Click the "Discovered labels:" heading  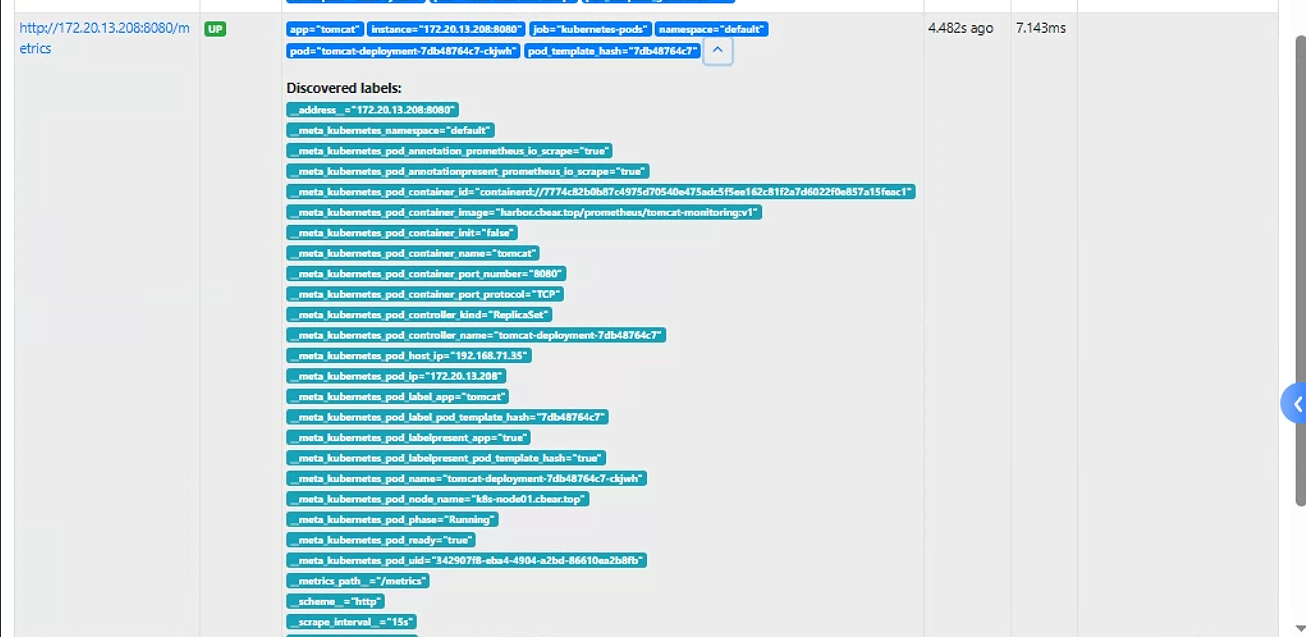(x=344, y=88)
